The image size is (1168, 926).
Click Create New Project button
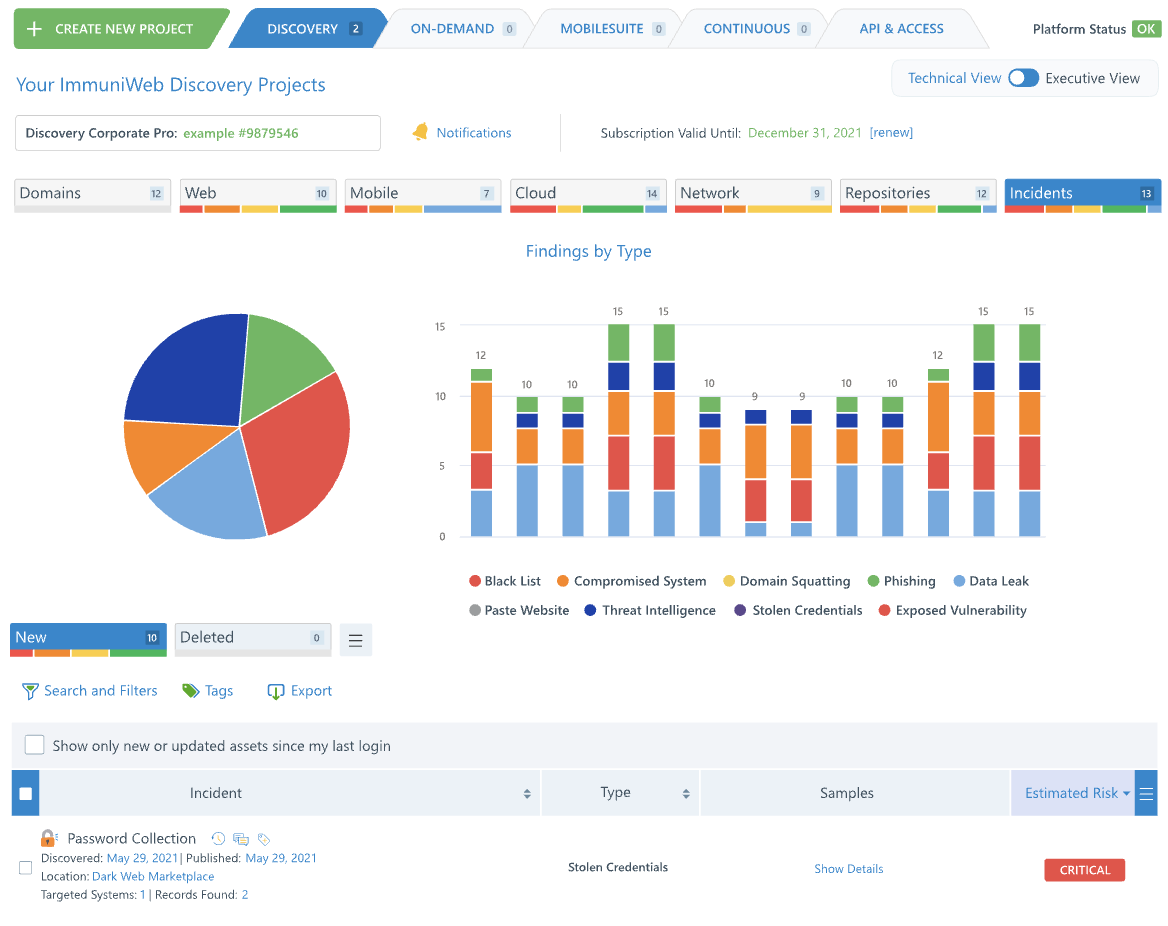point(119,29)
